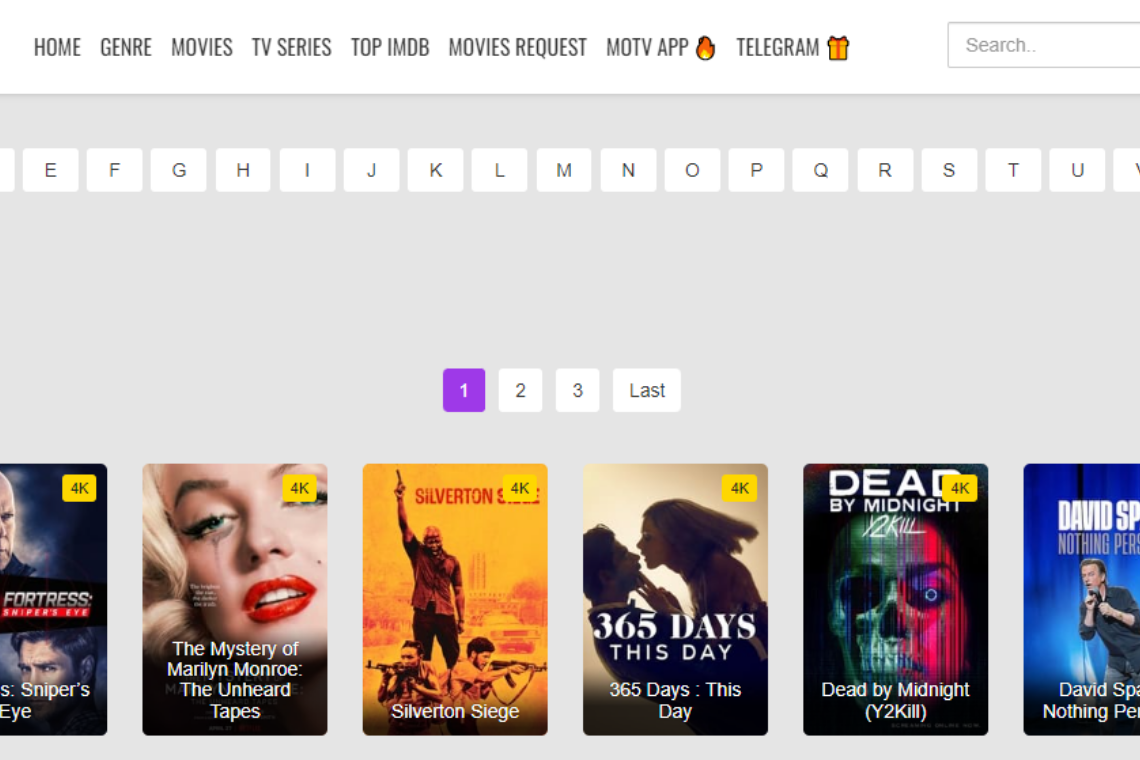Select page 1 in pagination

(x=464, y=391)
